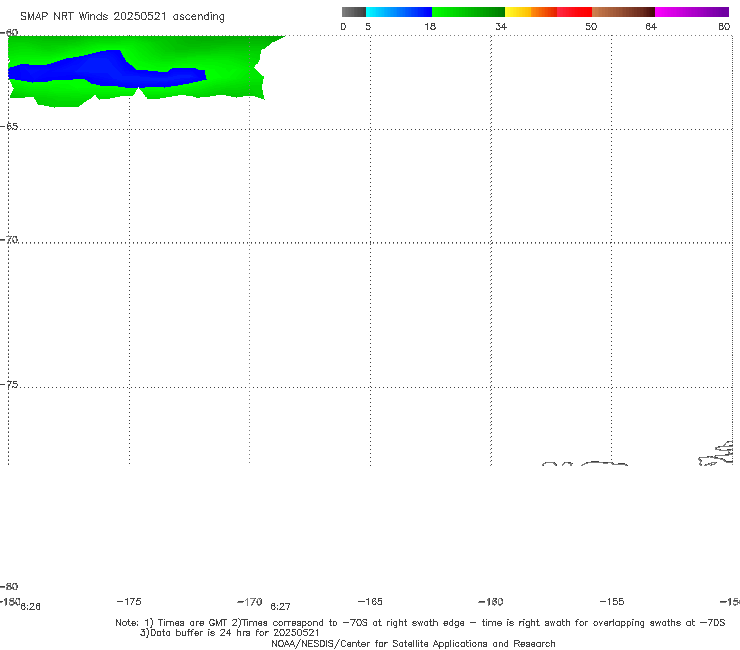
Task: Click the latitude label '-65'
Action: tap(9, 127)
